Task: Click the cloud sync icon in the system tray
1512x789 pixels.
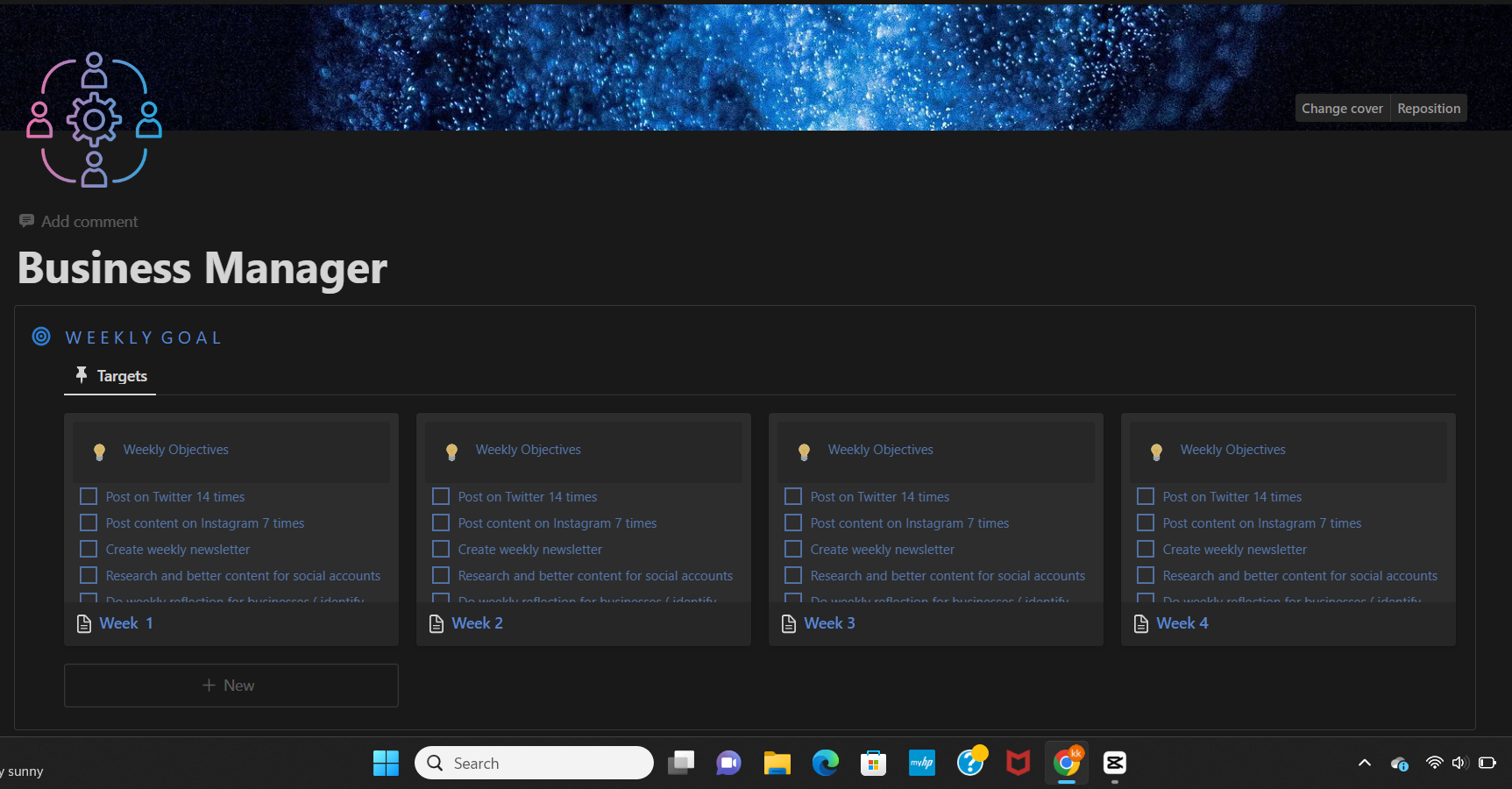Action: (1399, 764)
